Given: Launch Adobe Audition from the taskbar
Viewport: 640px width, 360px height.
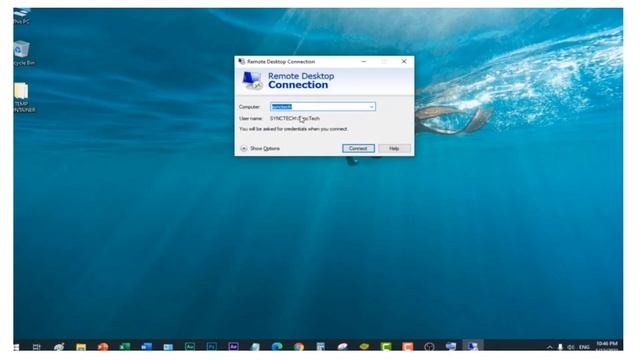Looking at the screenshot, I should 190,347.
